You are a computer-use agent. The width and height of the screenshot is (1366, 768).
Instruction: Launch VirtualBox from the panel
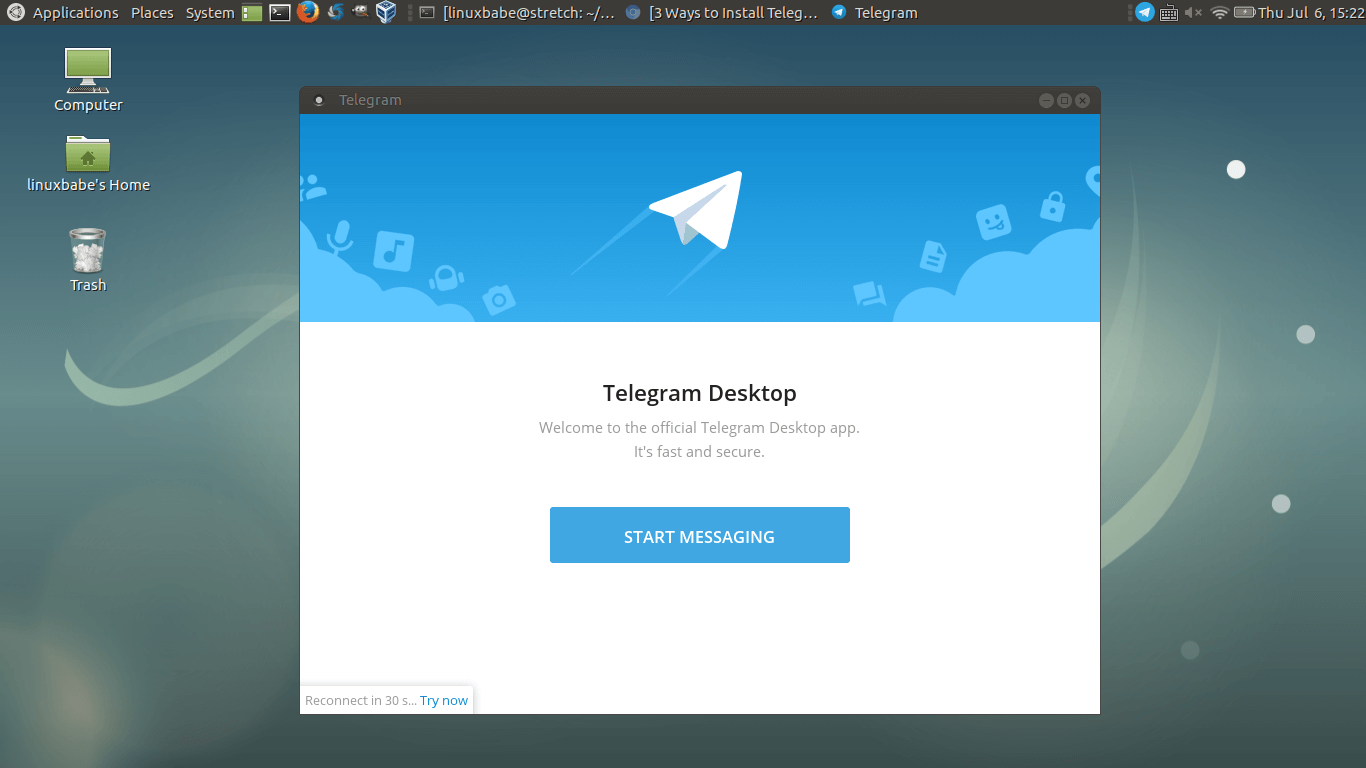(x=385, y=13)
